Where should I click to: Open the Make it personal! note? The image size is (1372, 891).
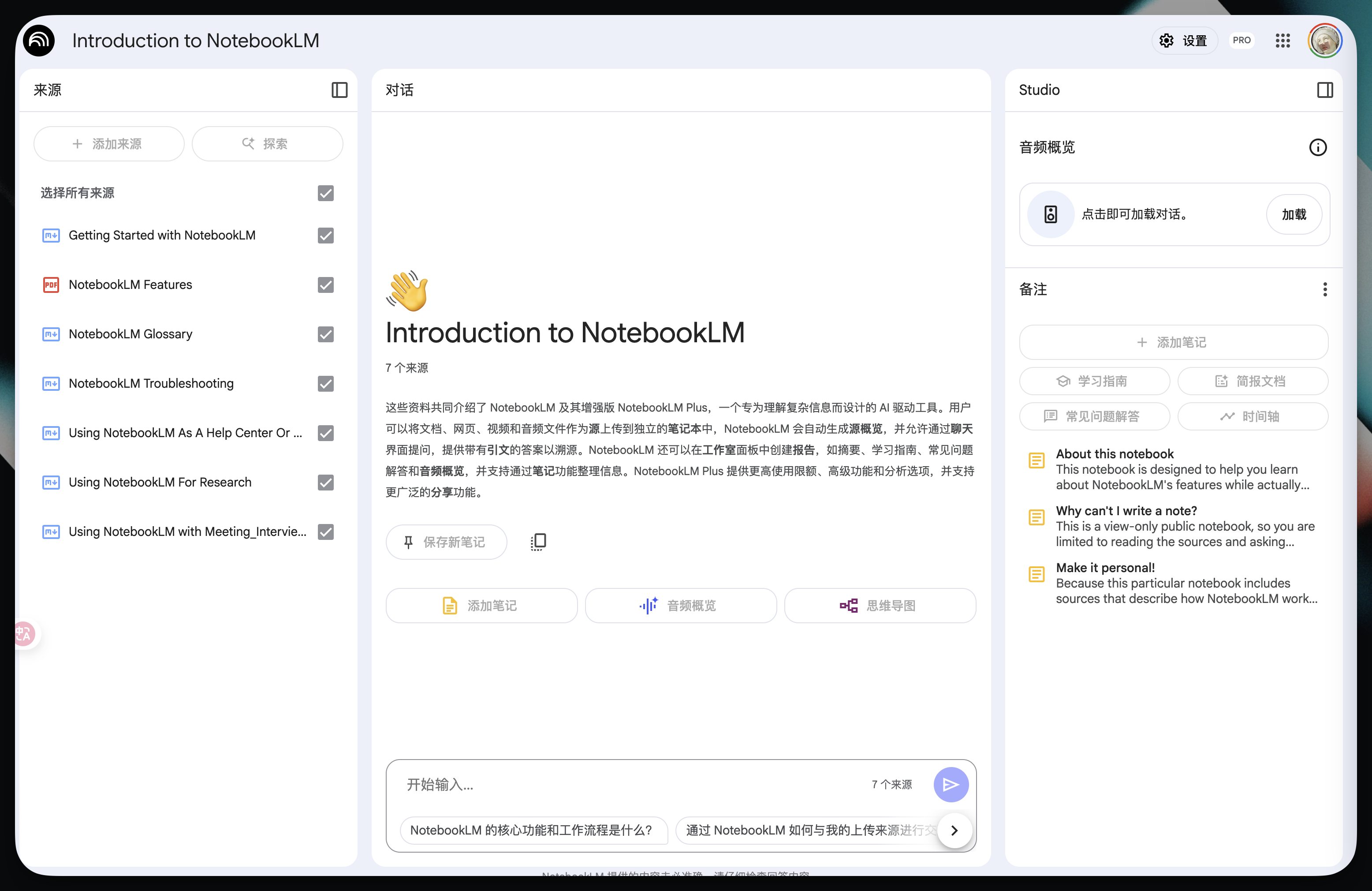click(x=1173, y=583)
